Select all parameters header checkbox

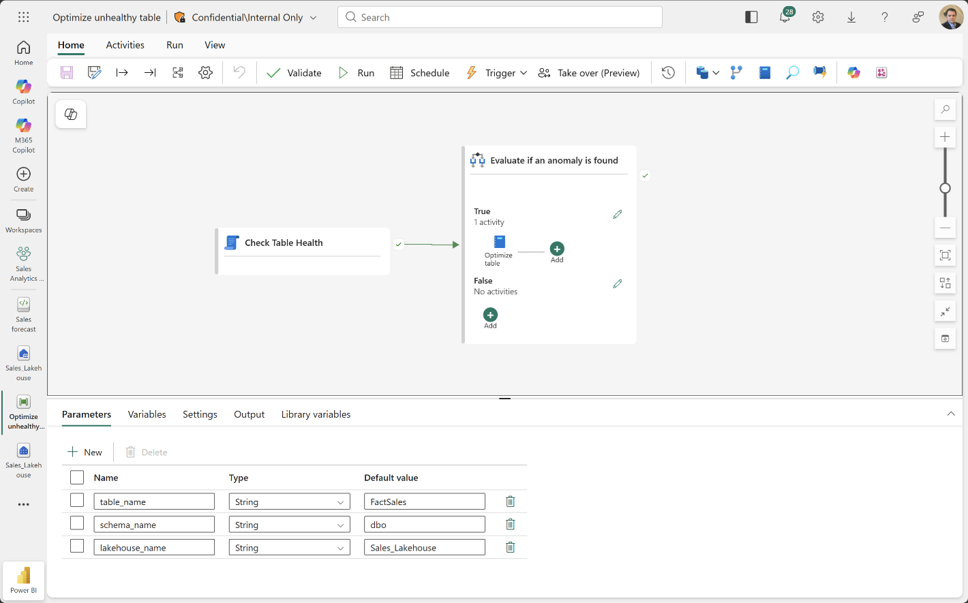click(77, 477)
